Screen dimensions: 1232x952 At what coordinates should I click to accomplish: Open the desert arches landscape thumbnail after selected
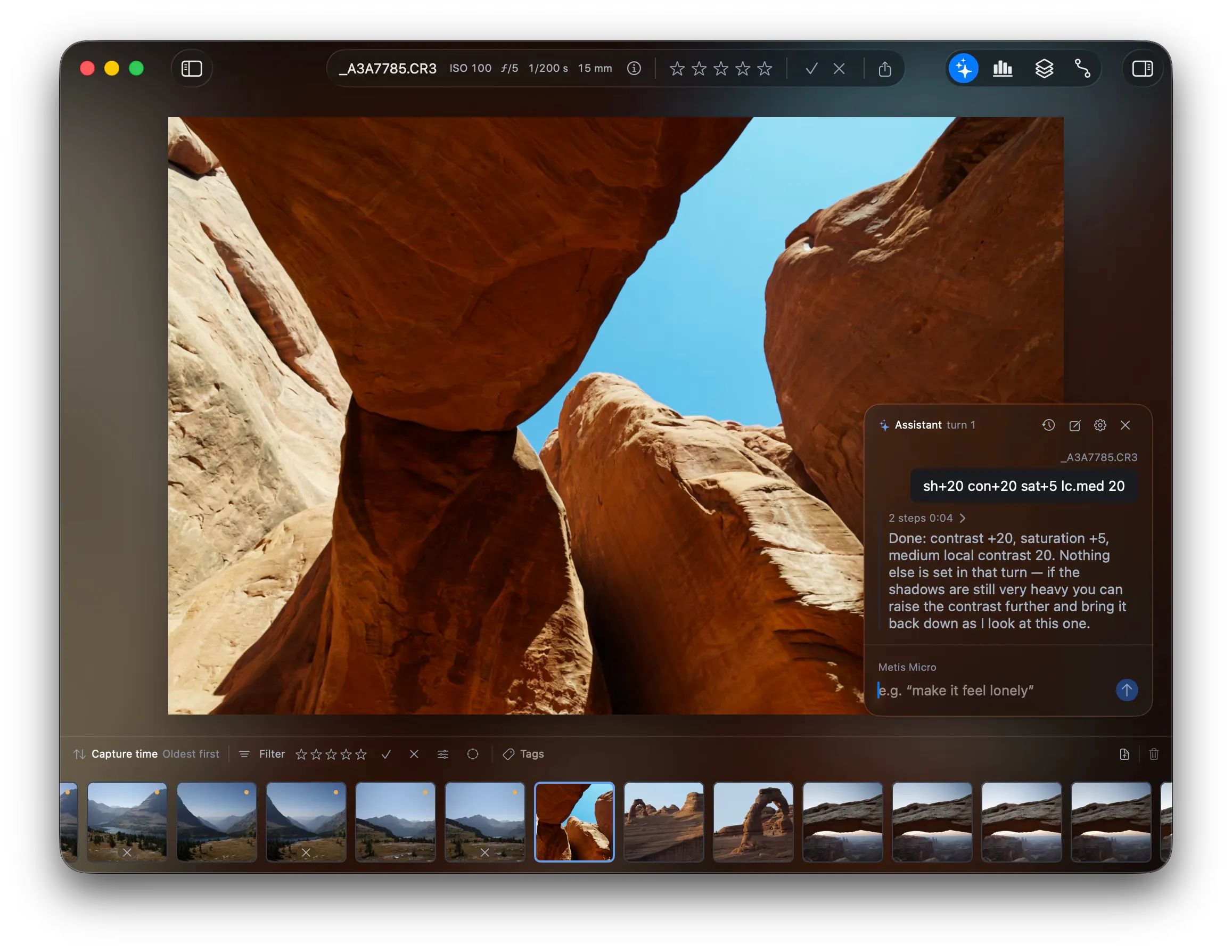pyautogui.click(x=663, y=822)
